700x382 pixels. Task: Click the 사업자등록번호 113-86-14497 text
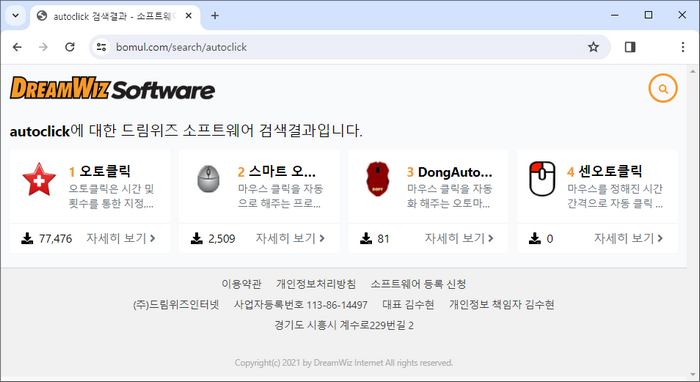301,305
